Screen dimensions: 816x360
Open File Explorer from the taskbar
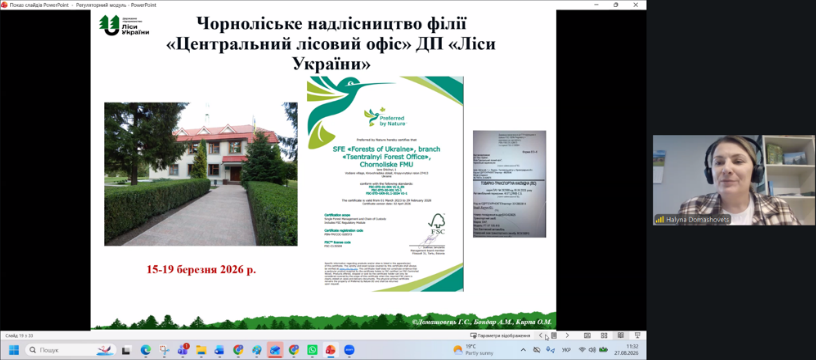[x=201, y=350]
